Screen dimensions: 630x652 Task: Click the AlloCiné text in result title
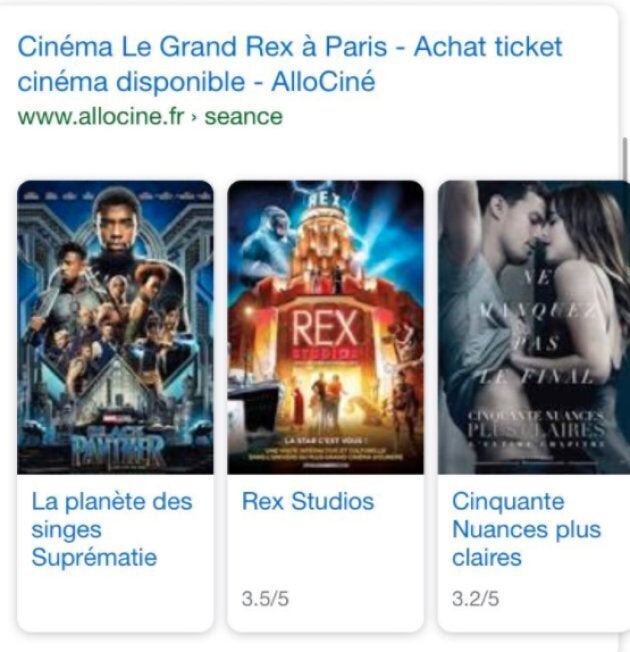(x=323, y=82)
